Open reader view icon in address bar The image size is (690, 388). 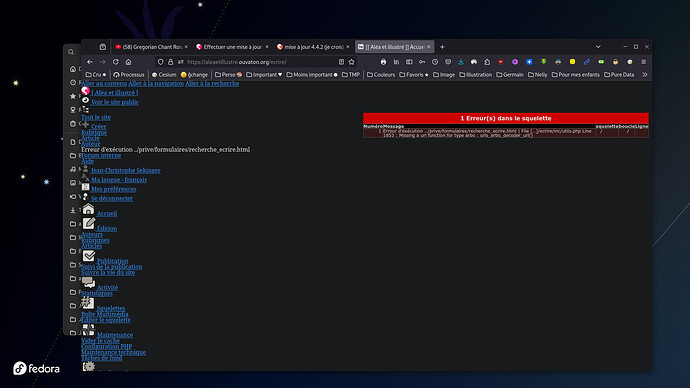point(341,62)
